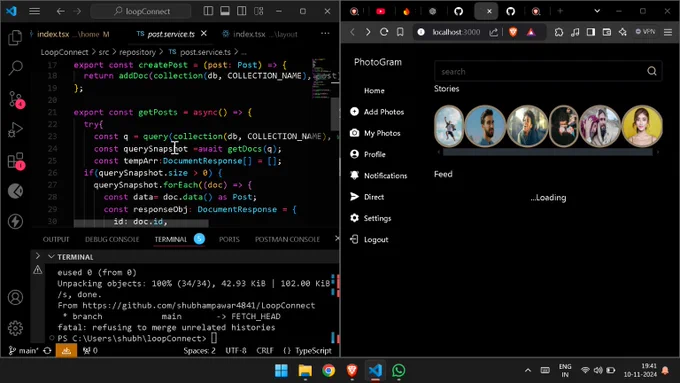The height and width of the screenshot is (383, 680).
Task: Open the yellow-background woman's story
Action: pyautogui.click(x=642, y=126)
